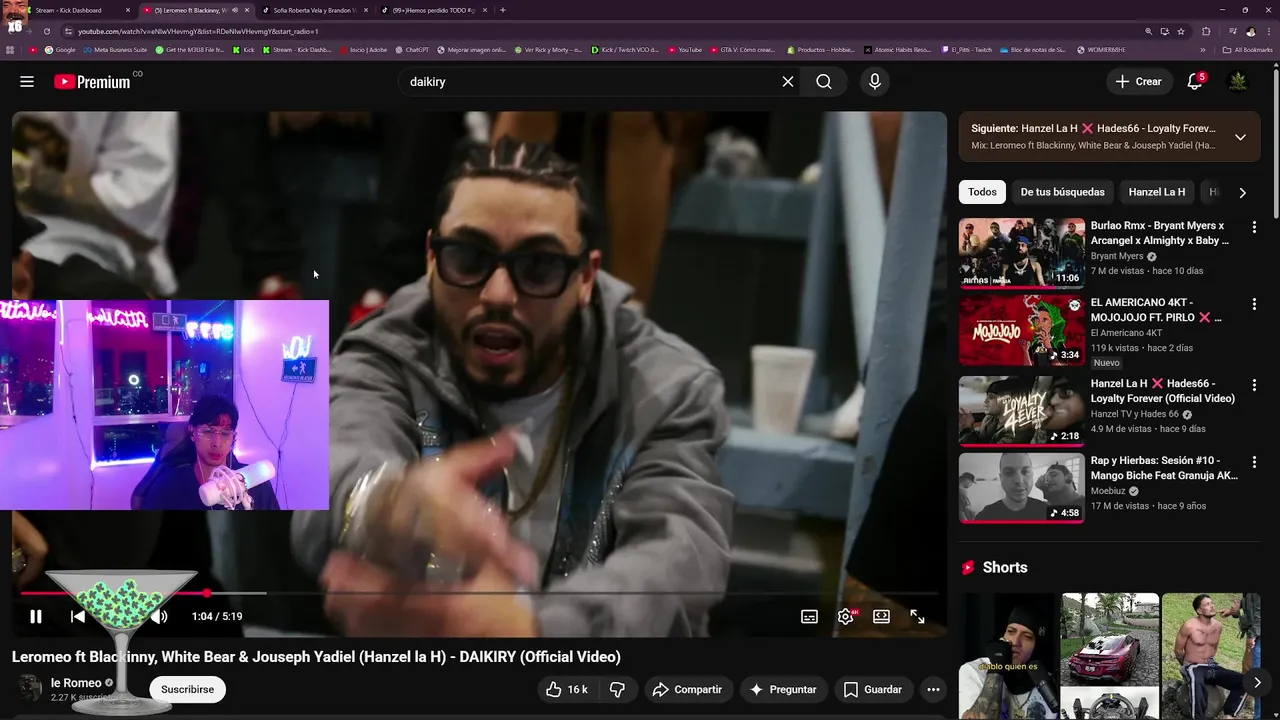Select the De tus búsquedas chip
Image resolution: width=1280 pixels, height=720 pixels.
point(1062,192)
